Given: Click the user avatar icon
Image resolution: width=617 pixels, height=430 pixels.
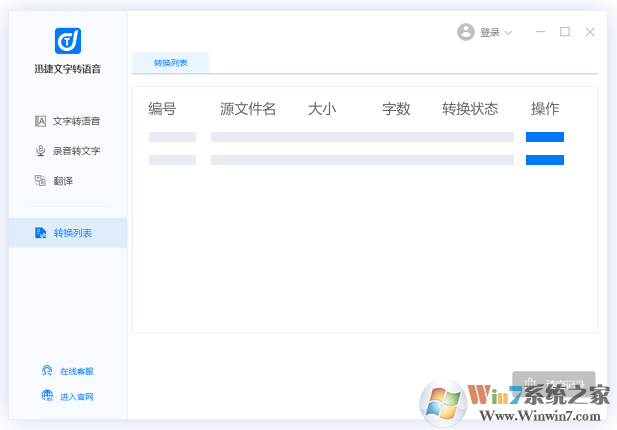Looking at the screenshot, I should (x=466, y=32).
